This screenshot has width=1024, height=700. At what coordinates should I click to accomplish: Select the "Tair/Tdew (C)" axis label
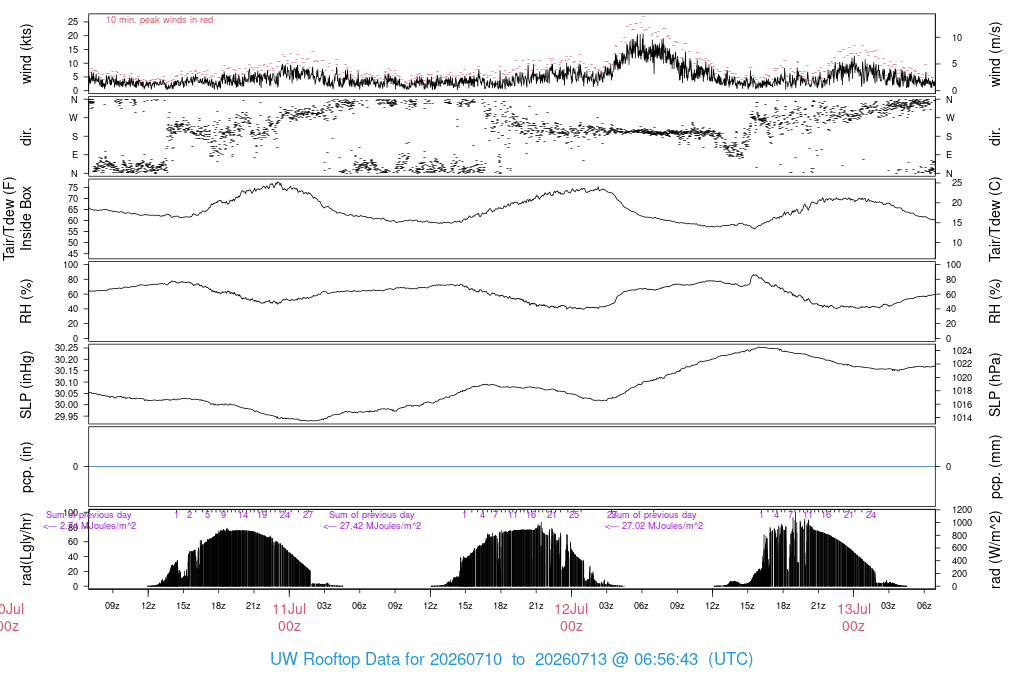pos(995,219)
